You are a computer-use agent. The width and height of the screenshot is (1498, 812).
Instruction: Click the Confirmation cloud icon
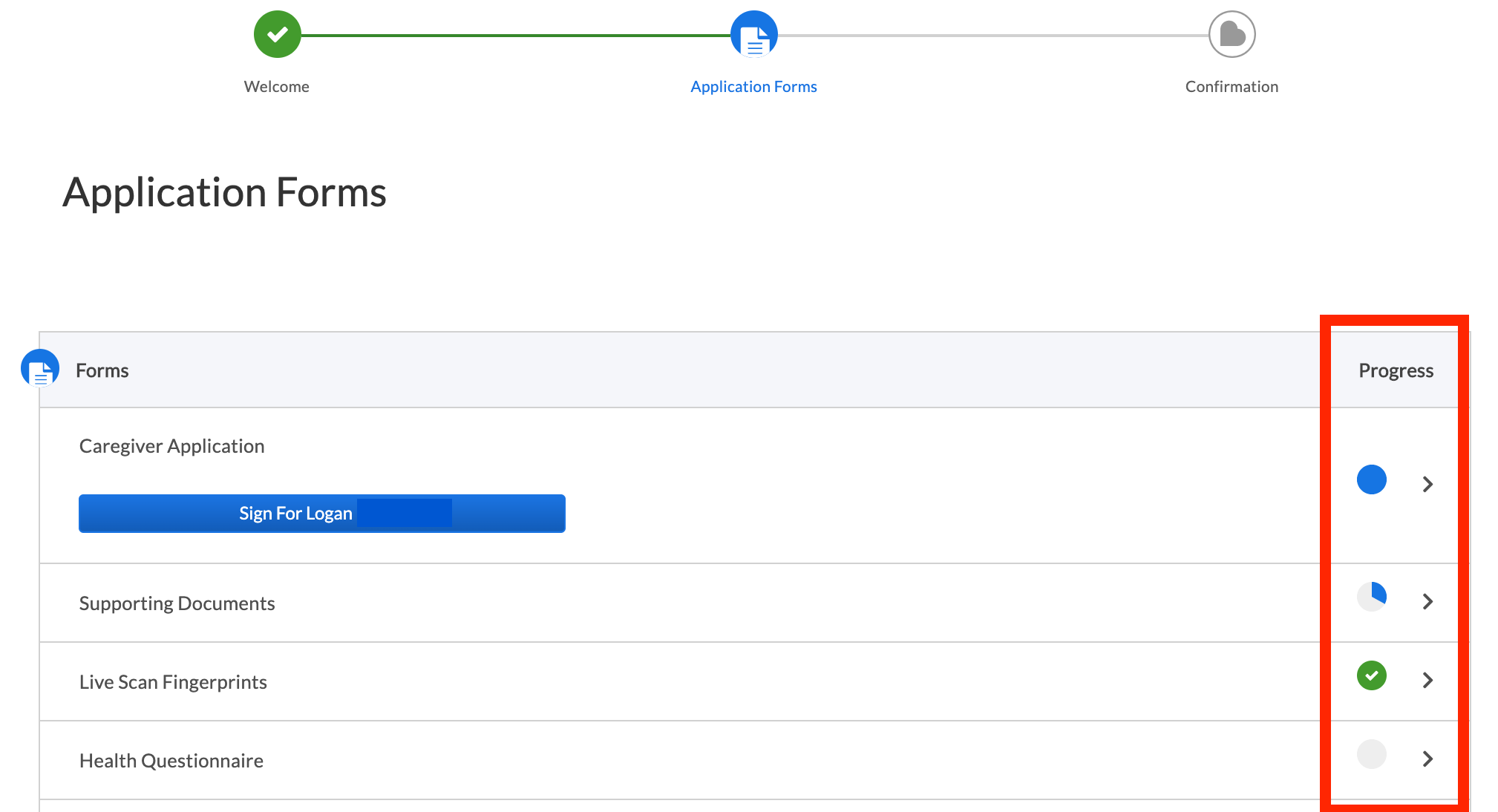pyautogui.click(x=1232, y=33)
